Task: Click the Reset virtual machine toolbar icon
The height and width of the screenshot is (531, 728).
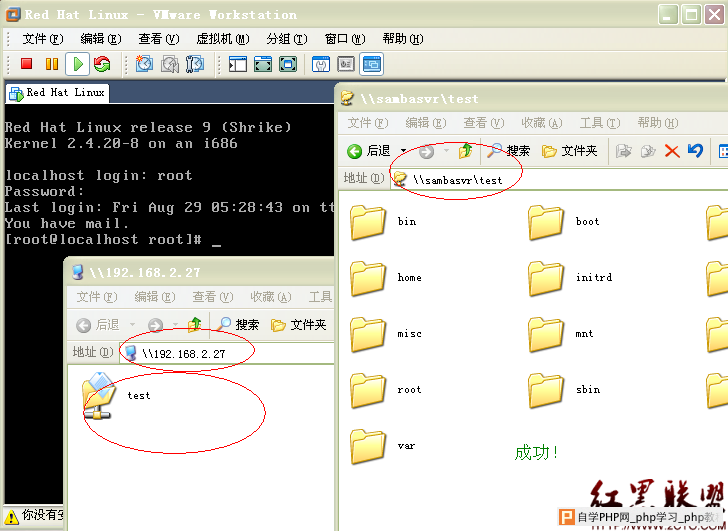Action: pos(102,64)
